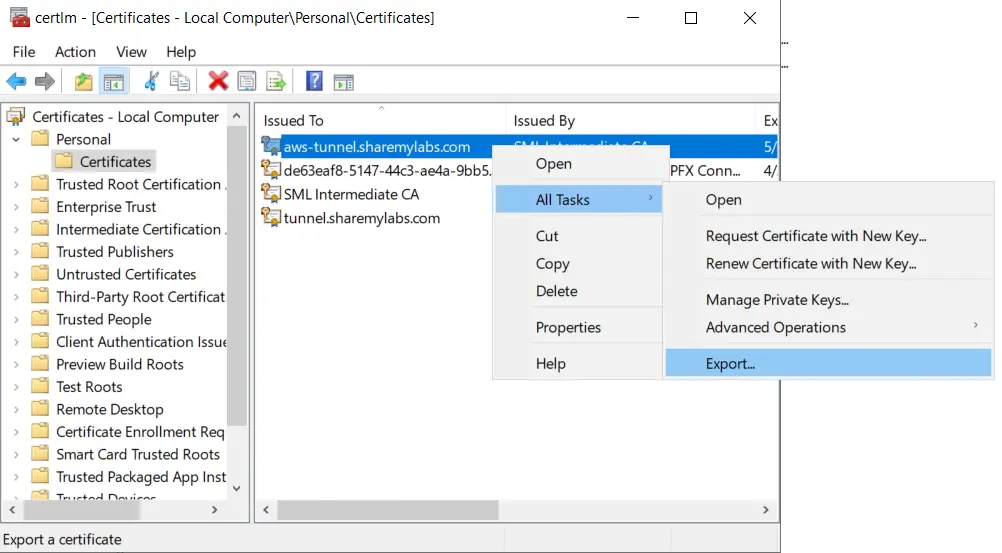Click the Back arrow toolbar icon
This screenshot has height=553, width=1002.
pyautogui.click(x=16, y=82)
